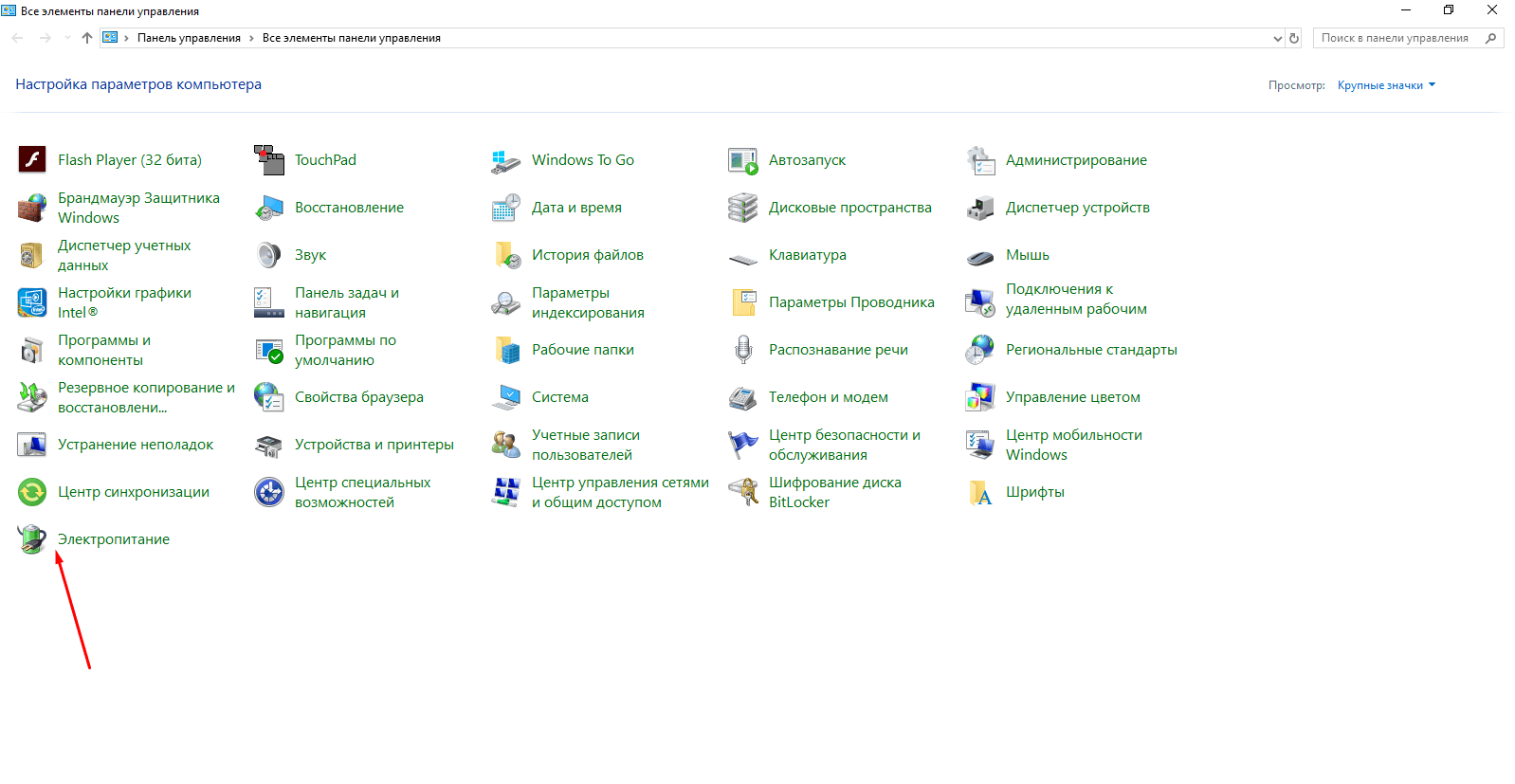Open the Настройки графики Intel icon
Image resolution: width=1515 pixels, height=784 pixels.
[x=32, y=302]
